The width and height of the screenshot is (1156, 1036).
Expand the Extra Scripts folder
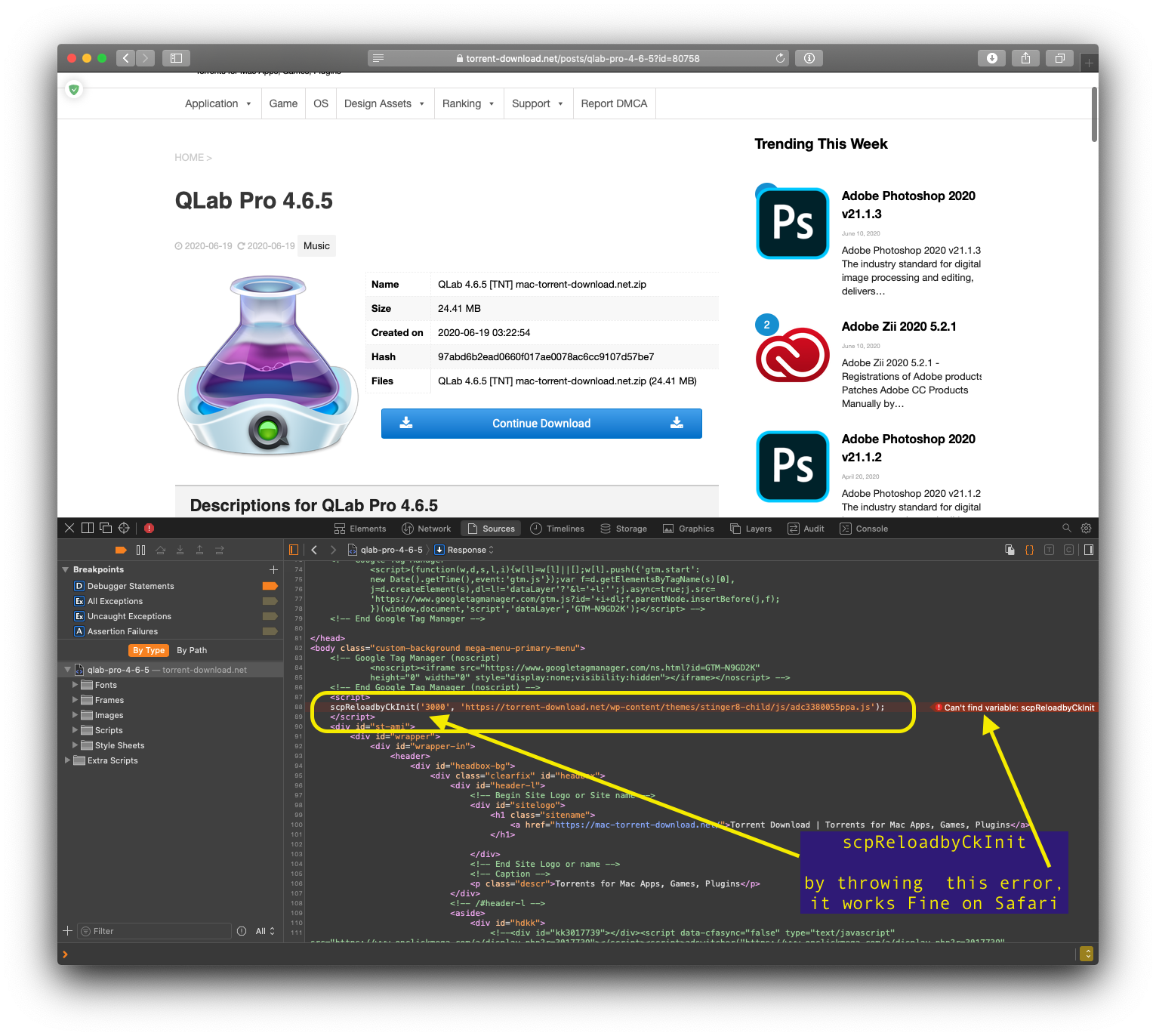click(x=67, y=760)
